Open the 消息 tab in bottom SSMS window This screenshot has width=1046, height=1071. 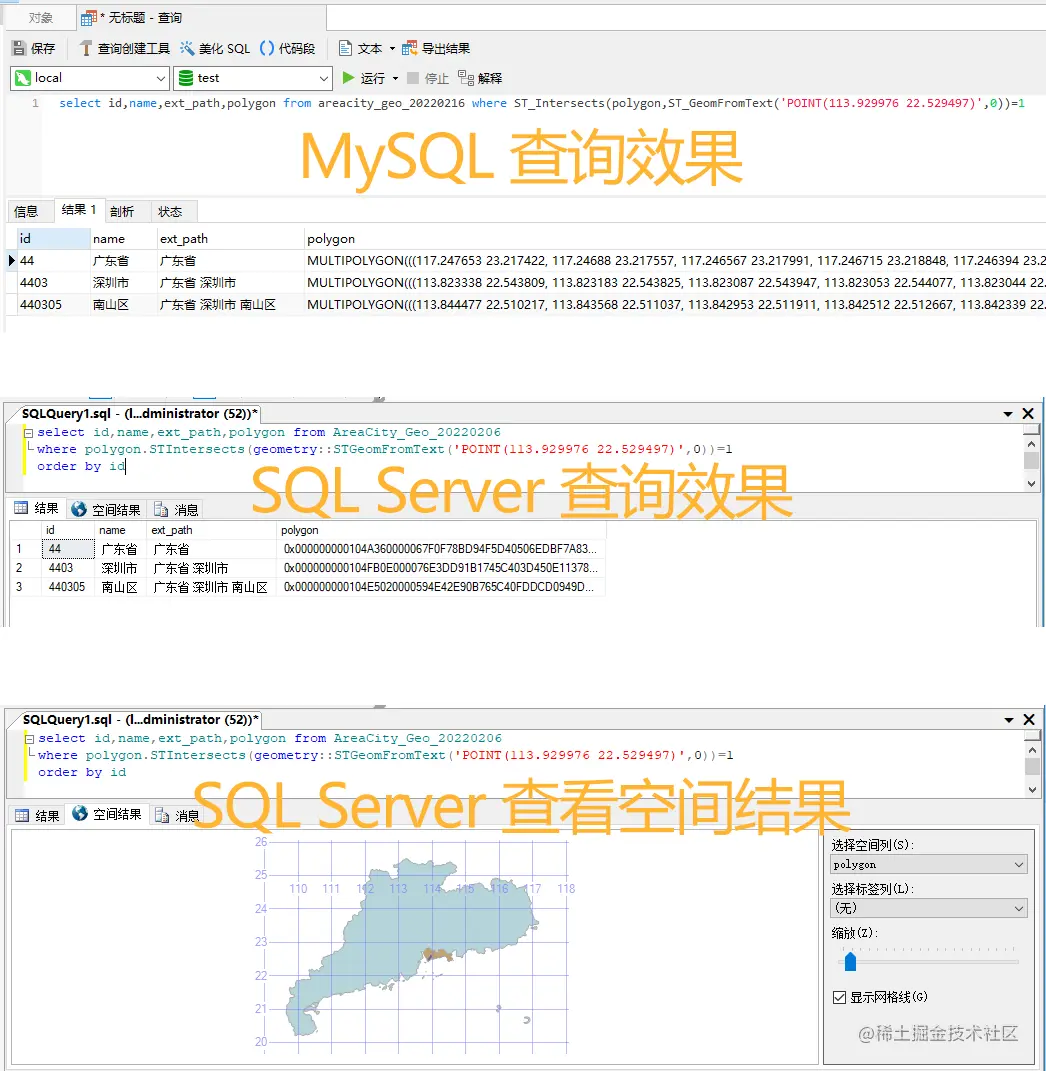(x=178, y=816)
